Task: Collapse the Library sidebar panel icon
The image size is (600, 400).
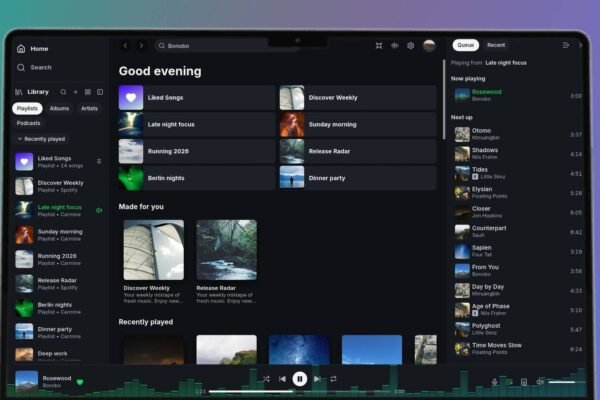Action: (x=100, y=92)
